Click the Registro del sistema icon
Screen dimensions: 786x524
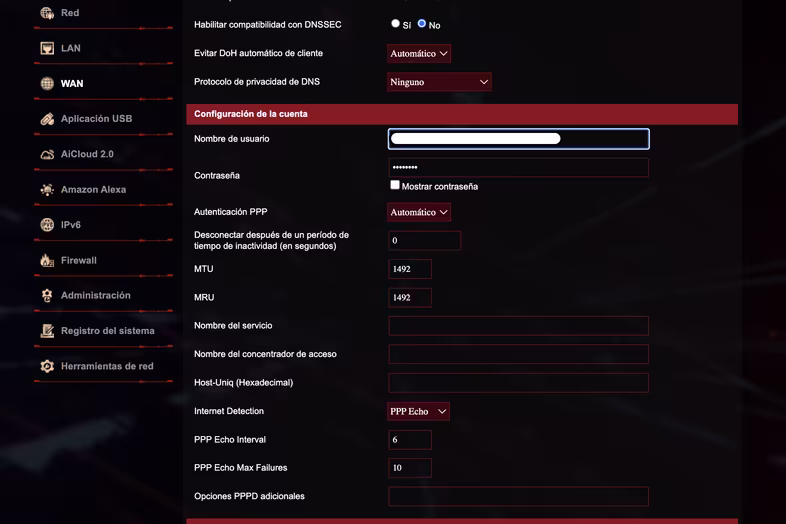(47, 331)
